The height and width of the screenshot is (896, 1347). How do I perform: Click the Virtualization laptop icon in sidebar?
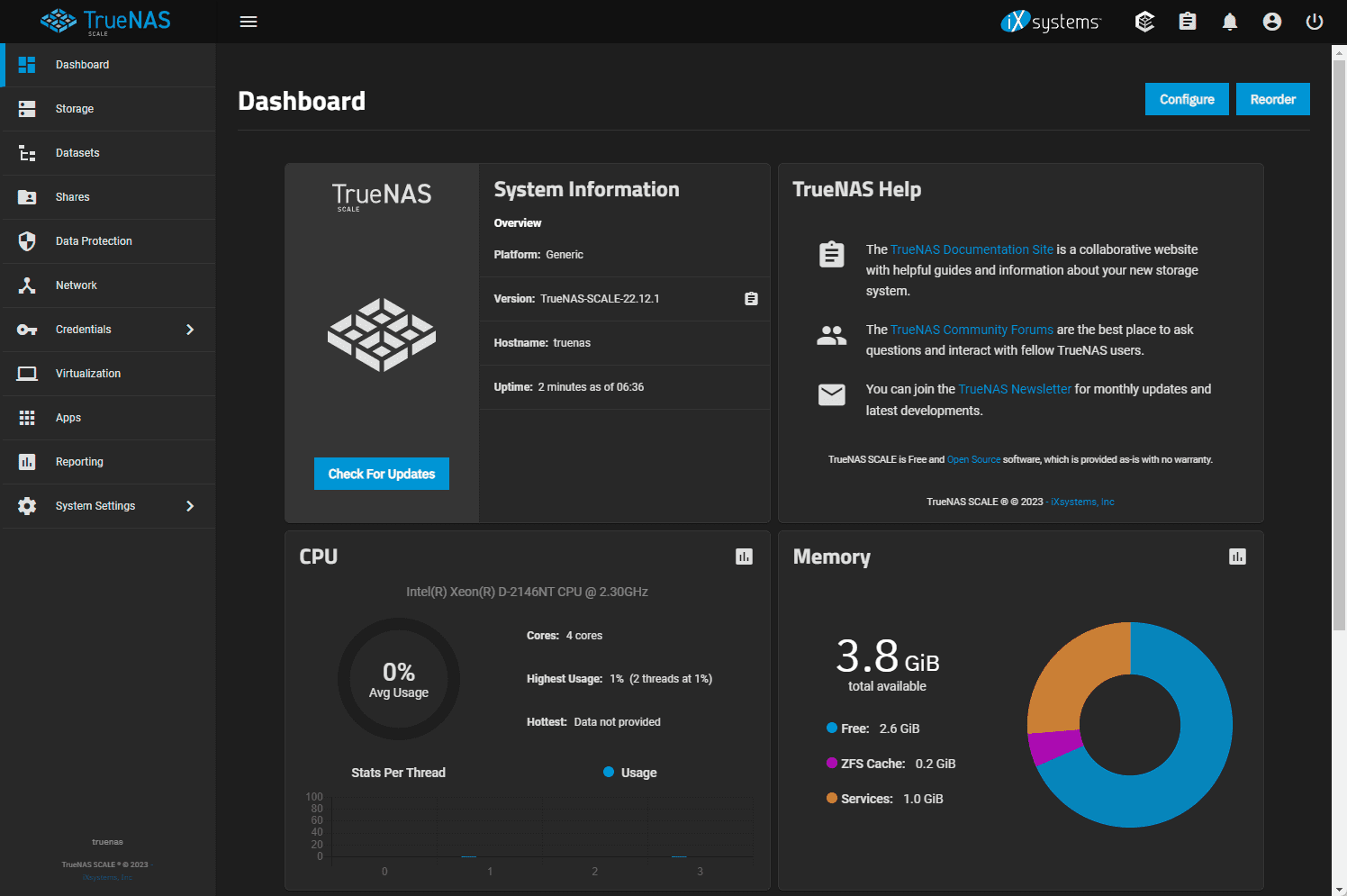click(27, 374)
